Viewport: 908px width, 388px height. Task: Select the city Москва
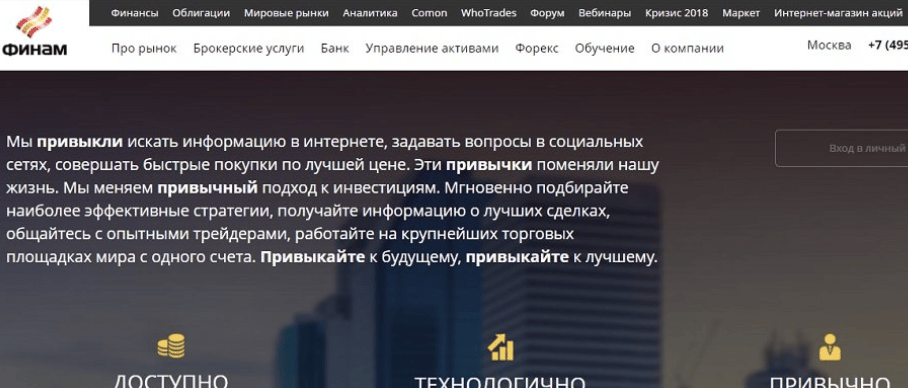[829, 45]
